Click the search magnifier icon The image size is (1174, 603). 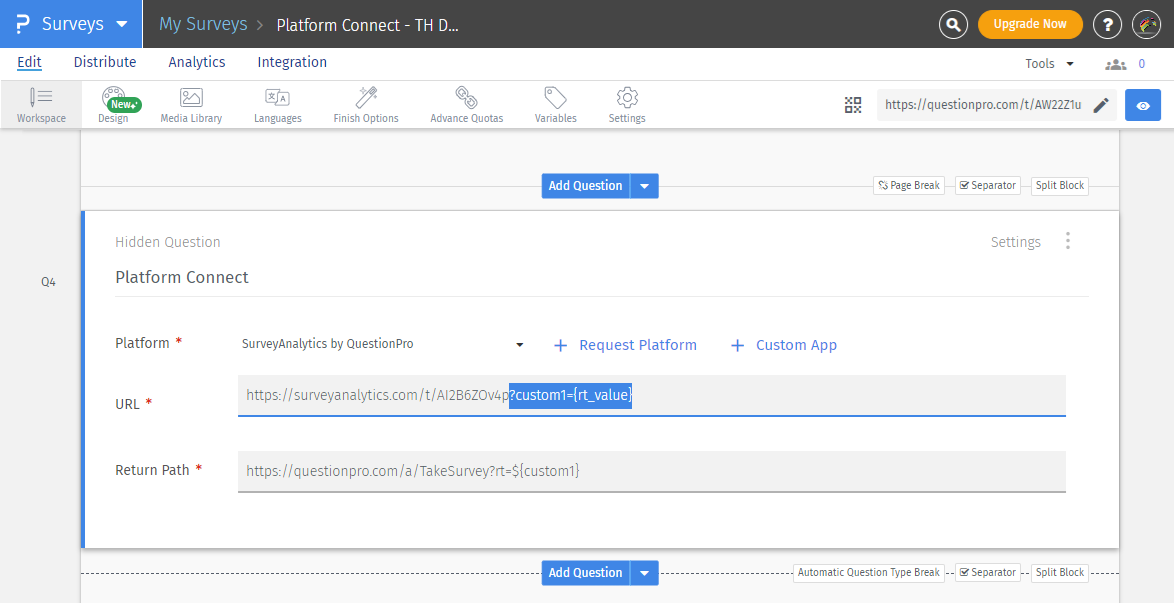pyautogui.click(x=954, y=24)
